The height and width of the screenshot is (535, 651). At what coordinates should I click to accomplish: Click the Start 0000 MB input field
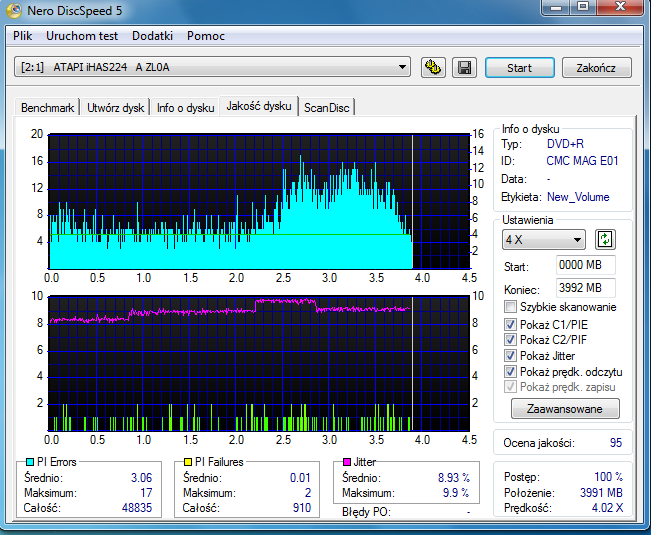585,265
